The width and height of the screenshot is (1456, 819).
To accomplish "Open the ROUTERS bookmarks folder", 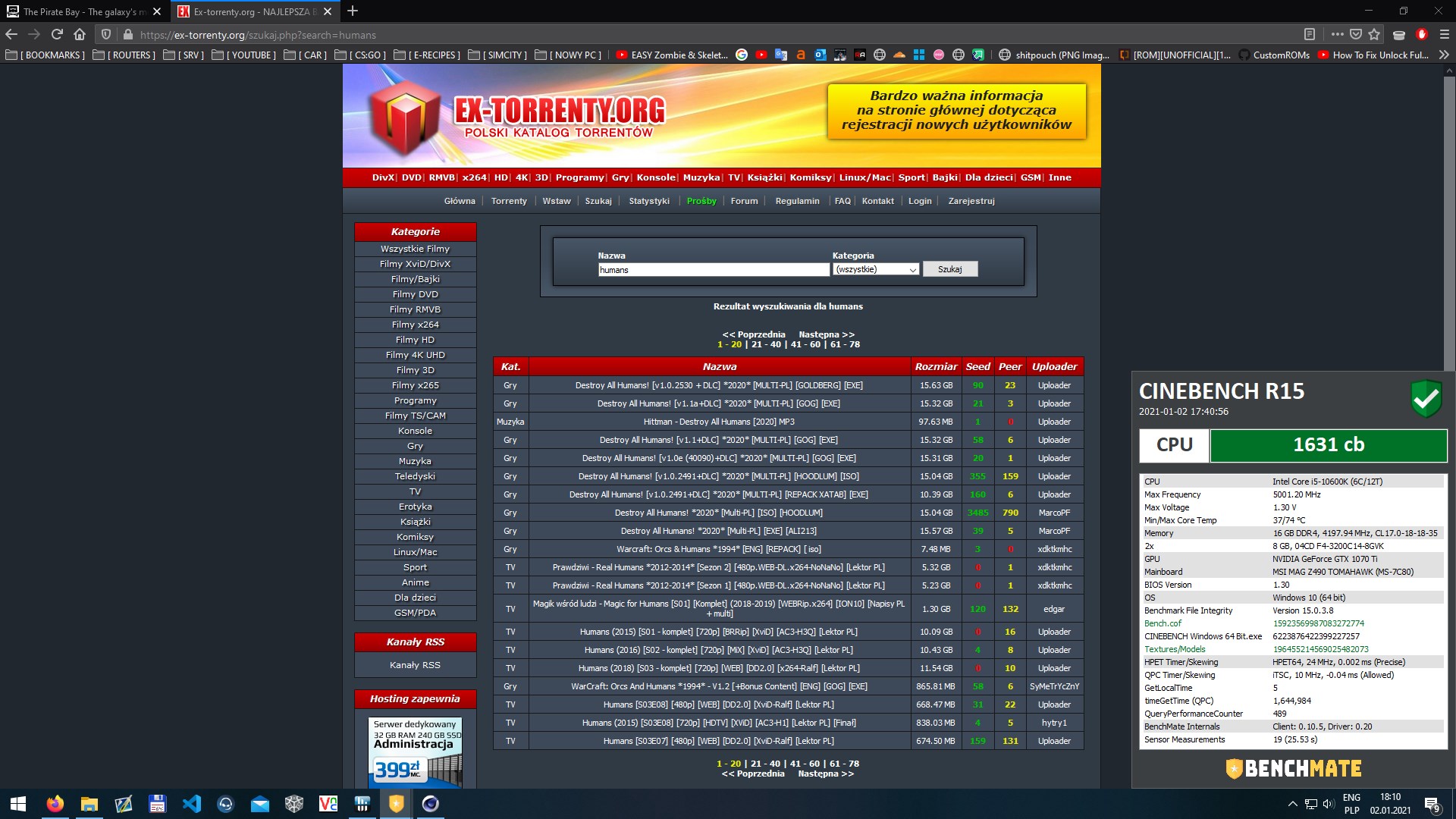I will (x=124, y=55).
